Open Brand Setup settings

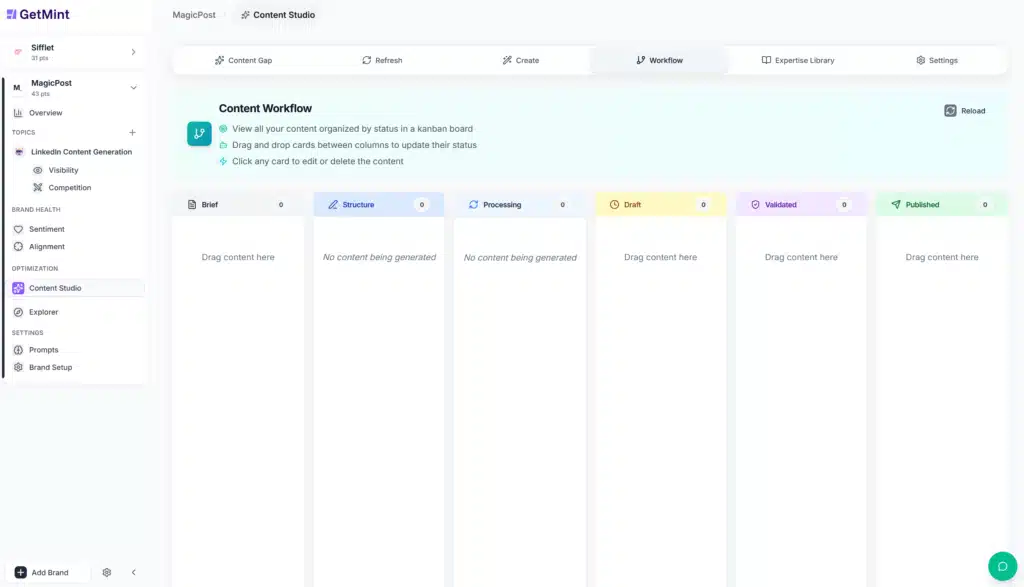50,368
